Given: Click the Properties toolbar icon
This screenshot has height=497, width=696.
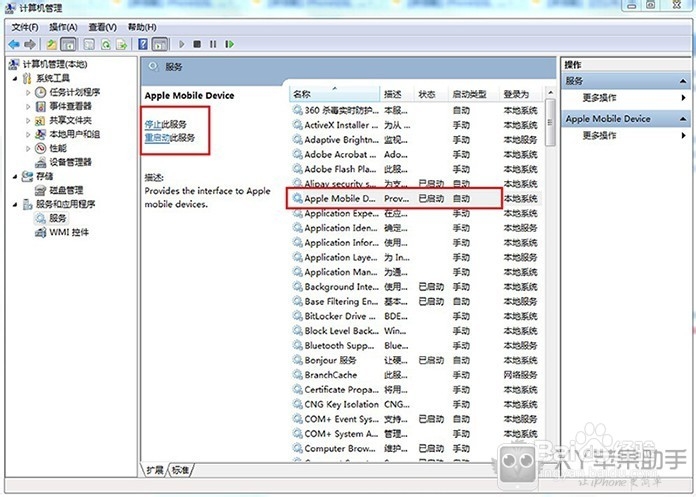Looking at the screenshot, I should (89, 44).
